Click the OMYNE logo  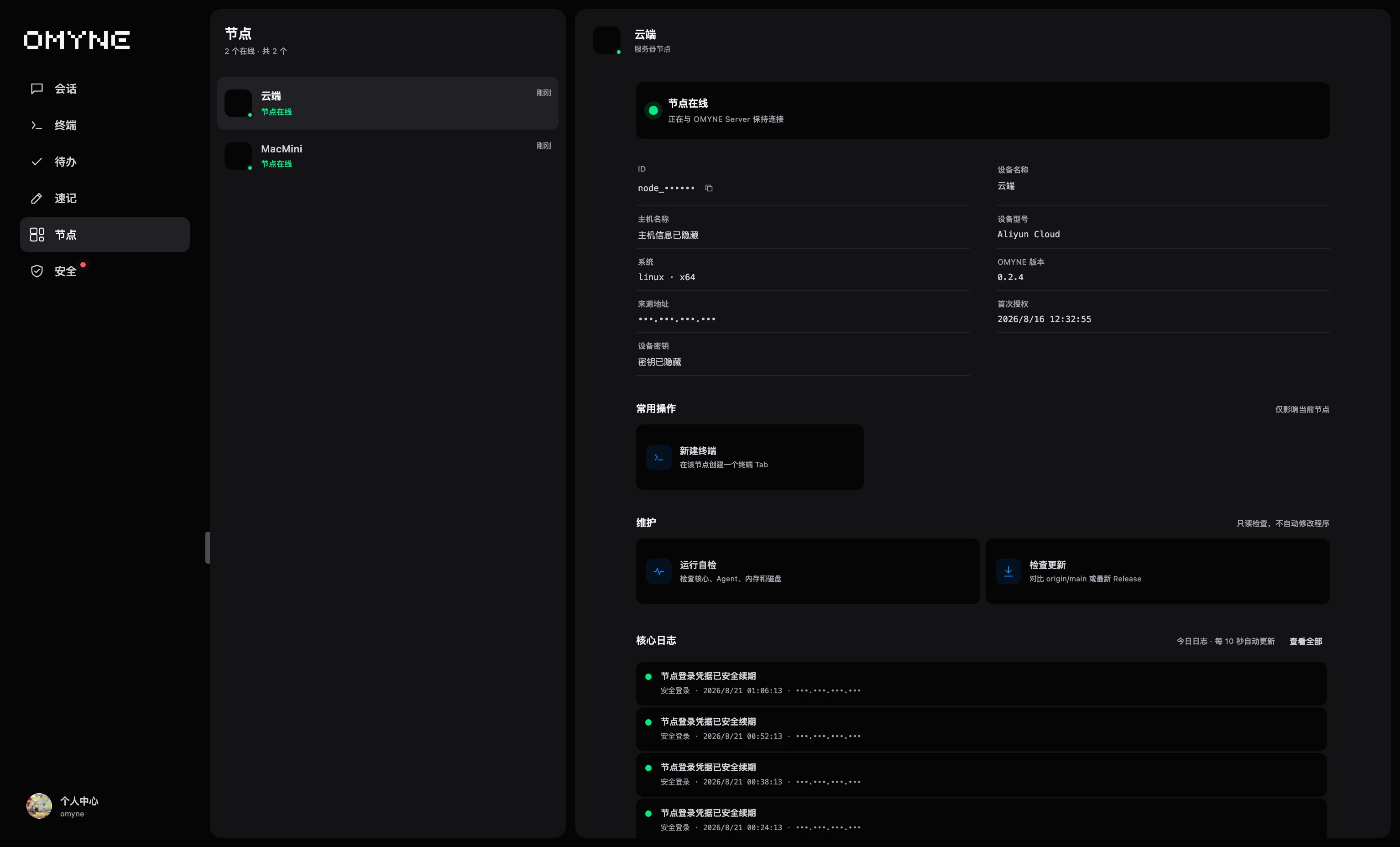(x=77, y=40)
